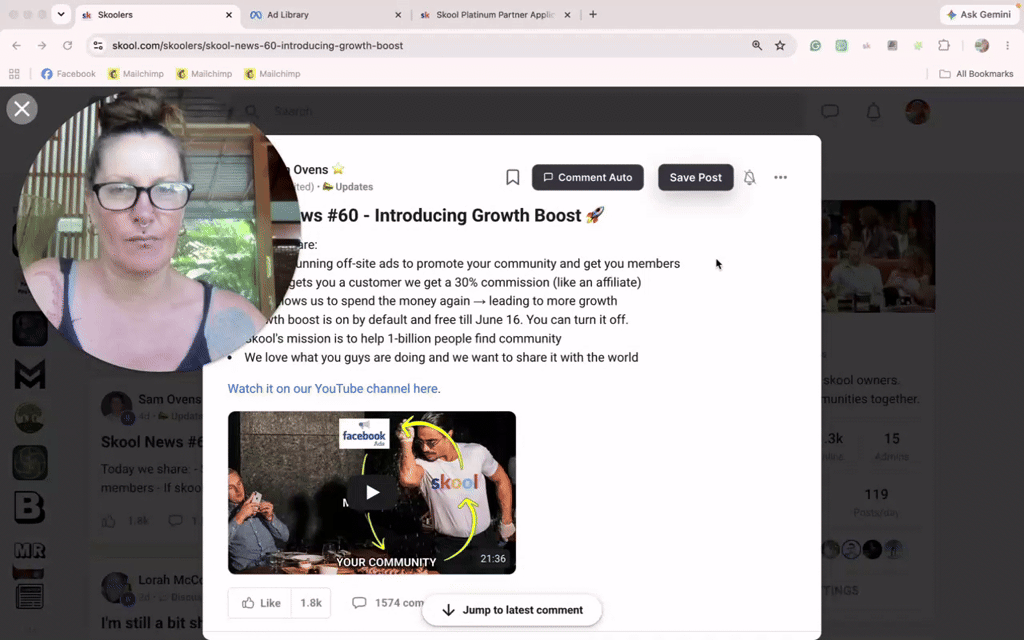
Task: Go back to previous page
Action: pos(16,46)
